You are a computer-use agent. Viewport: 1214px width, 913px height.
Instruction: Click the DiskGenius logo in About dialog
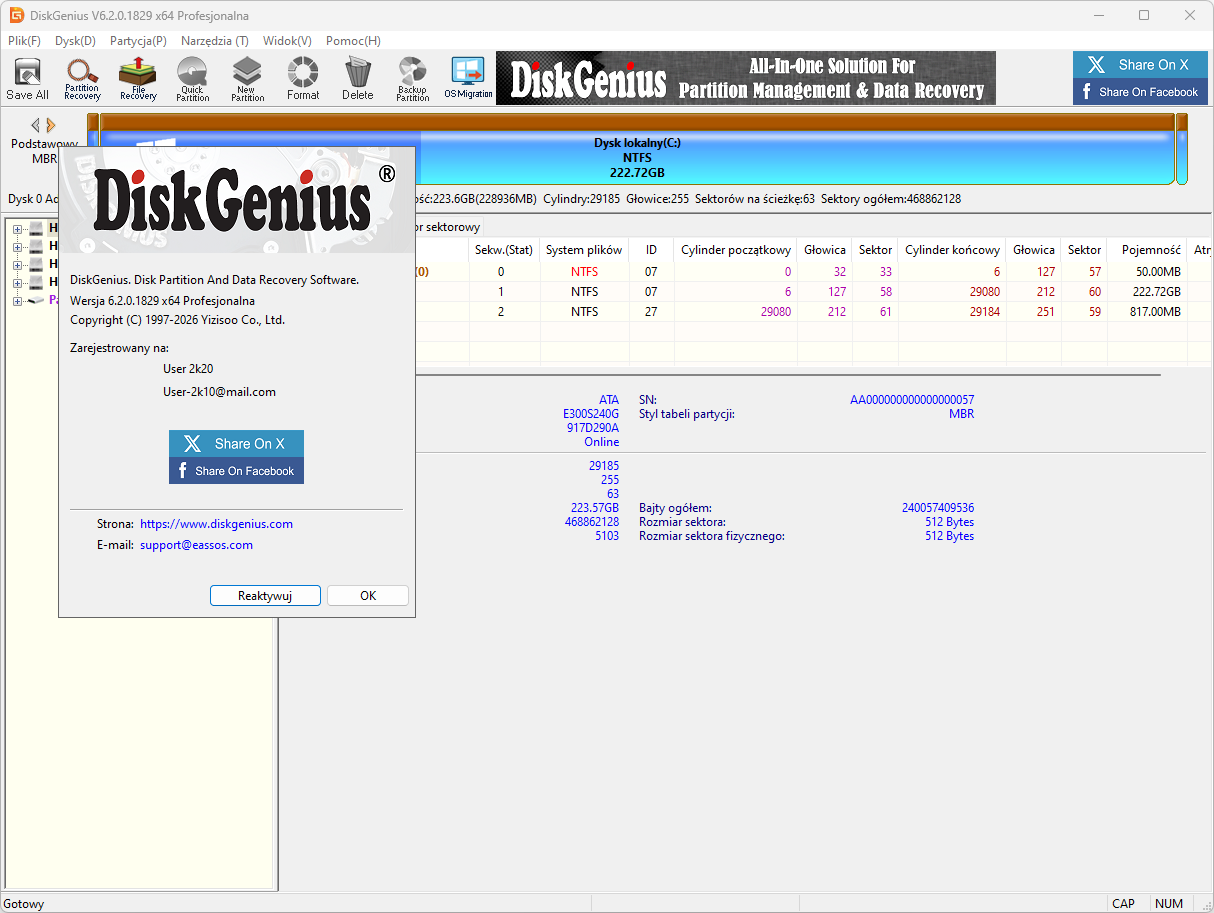(x=245, y=200)
